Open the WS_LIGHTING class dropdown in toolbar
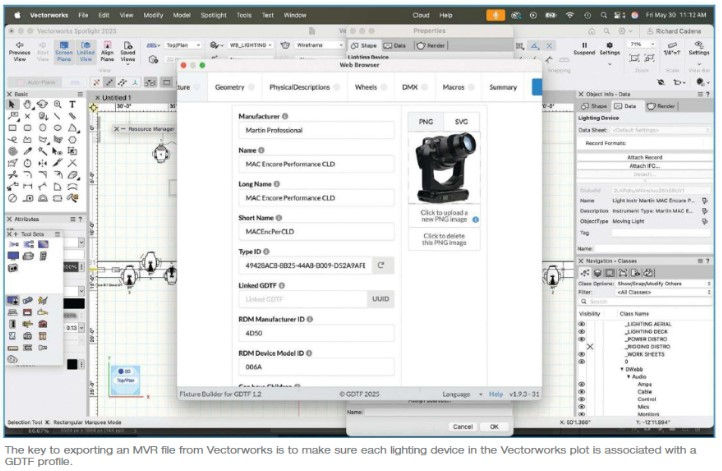The height and width of the screenshot is (471, 722). pos(250,45)
